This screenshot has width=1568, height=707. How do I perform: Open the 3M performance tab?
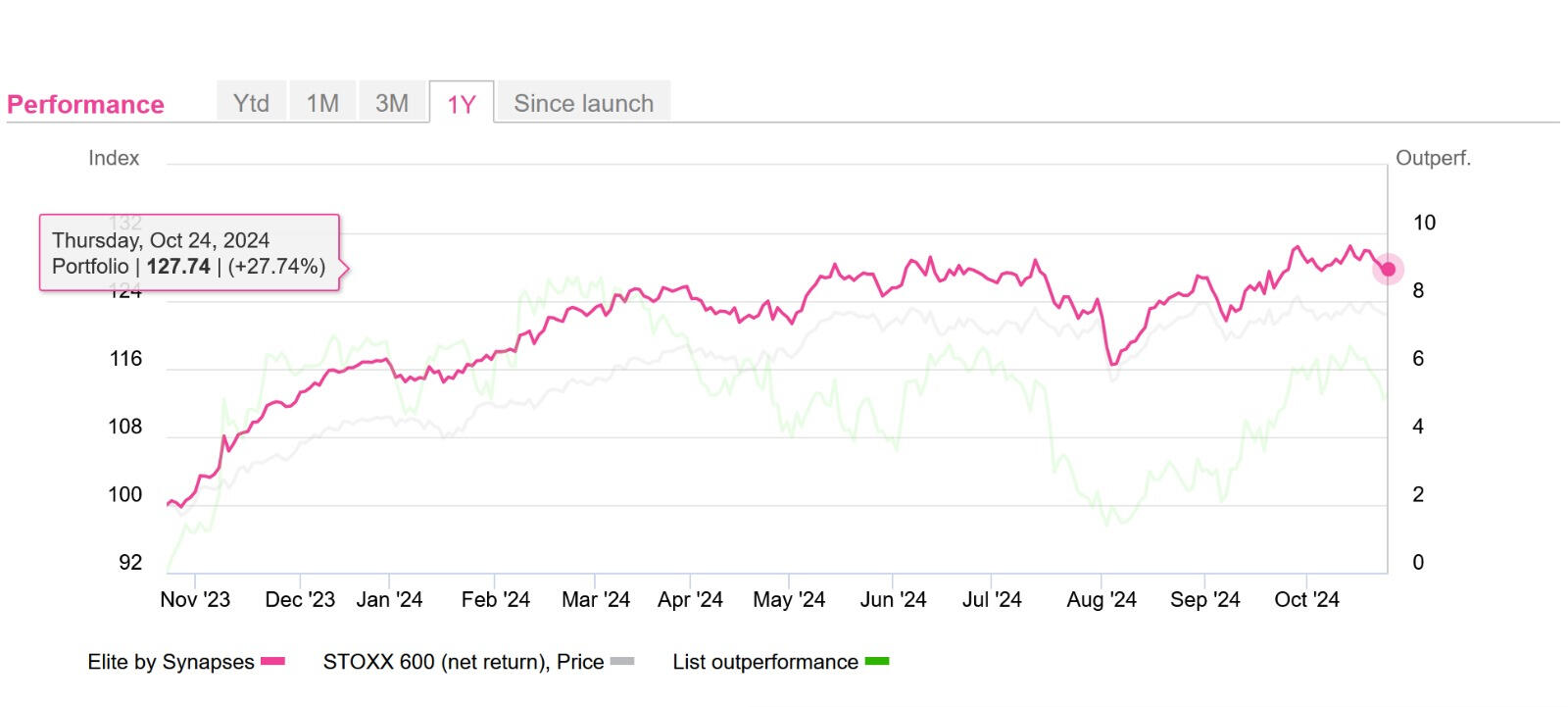pyautogui.click(x=392, y=103)
